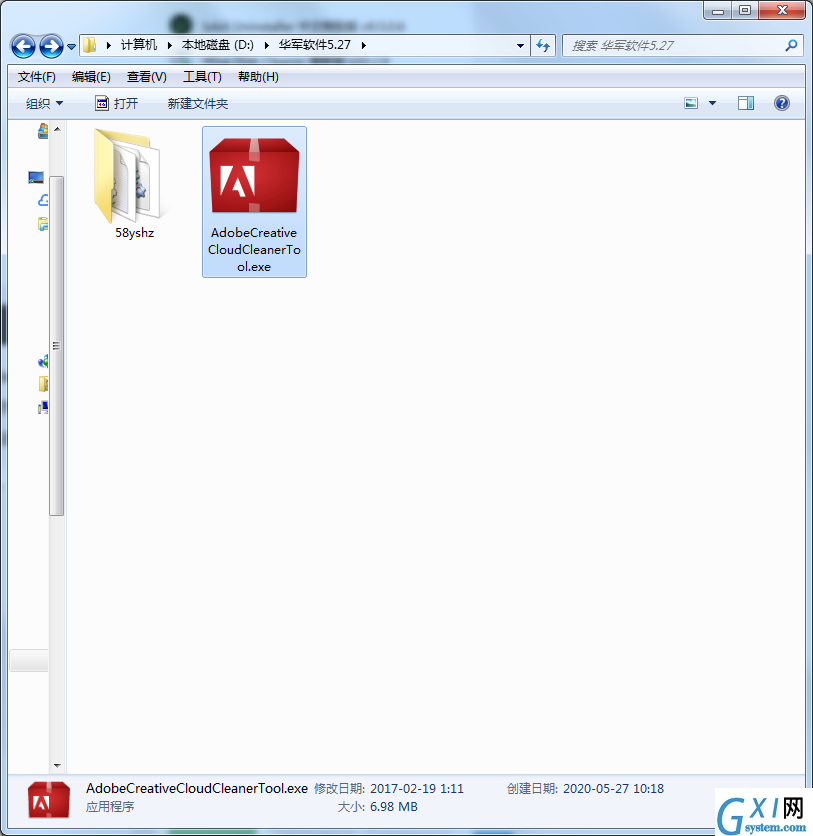Minimize the Explorer window
Viewport: 813px width, 836px height.
(718, 11)
